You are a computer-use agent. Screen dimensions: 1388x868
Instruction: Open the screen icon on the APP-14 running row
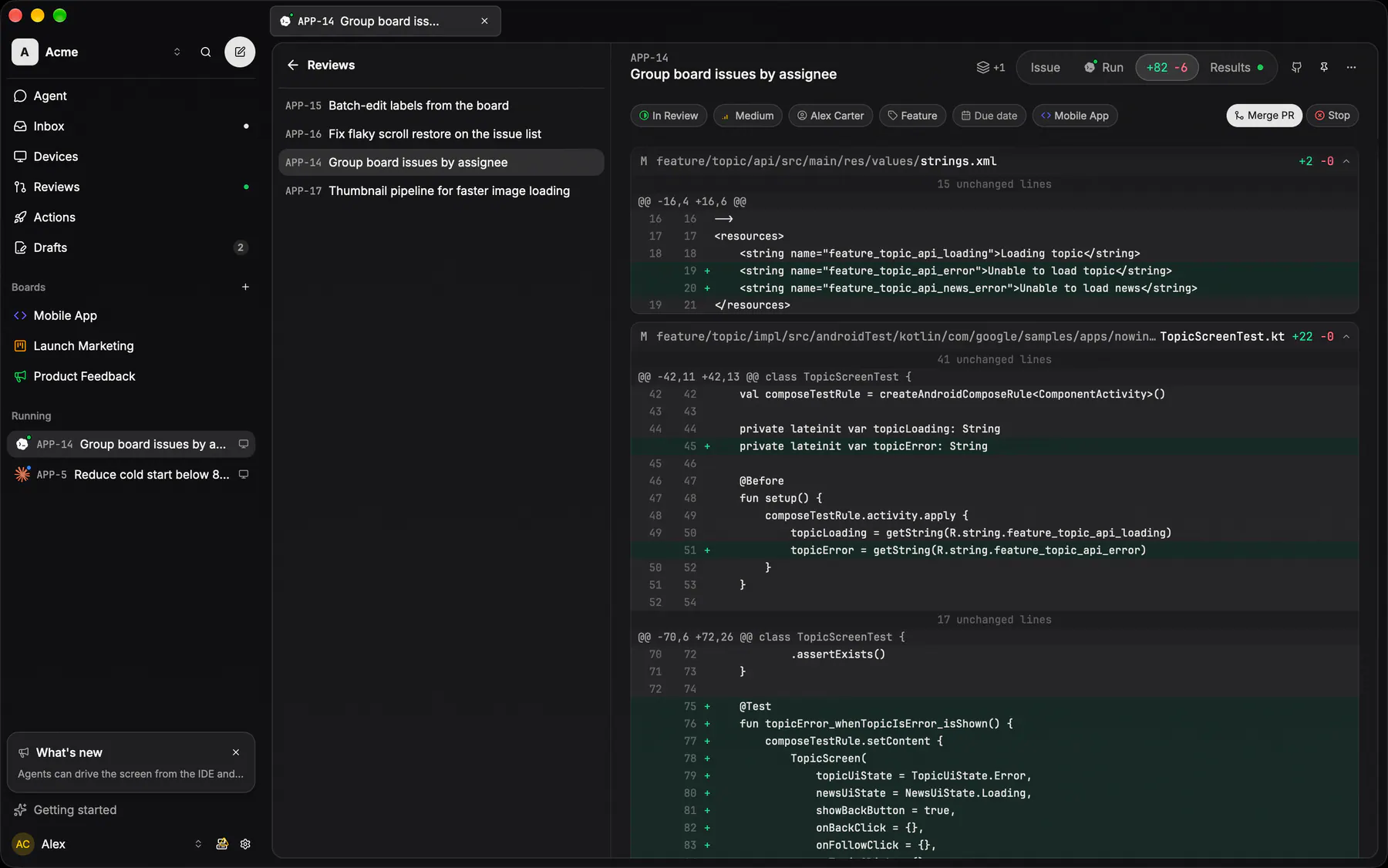244,444
